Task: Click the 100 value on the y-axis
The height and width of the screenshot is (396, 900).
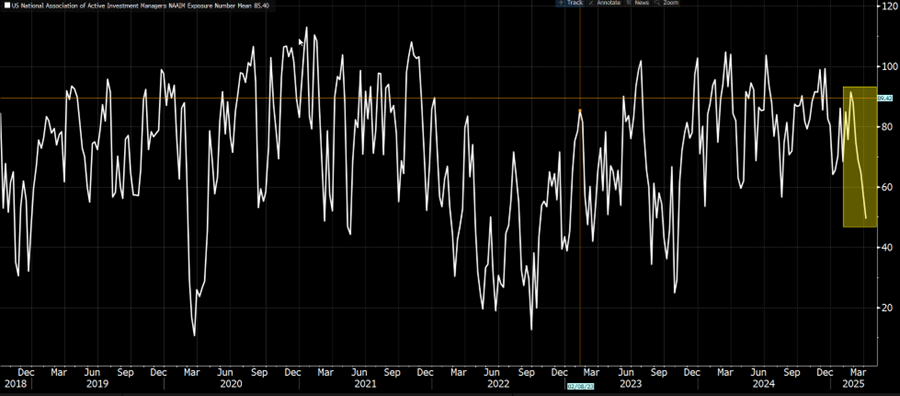Action: (x=889, y=67)
